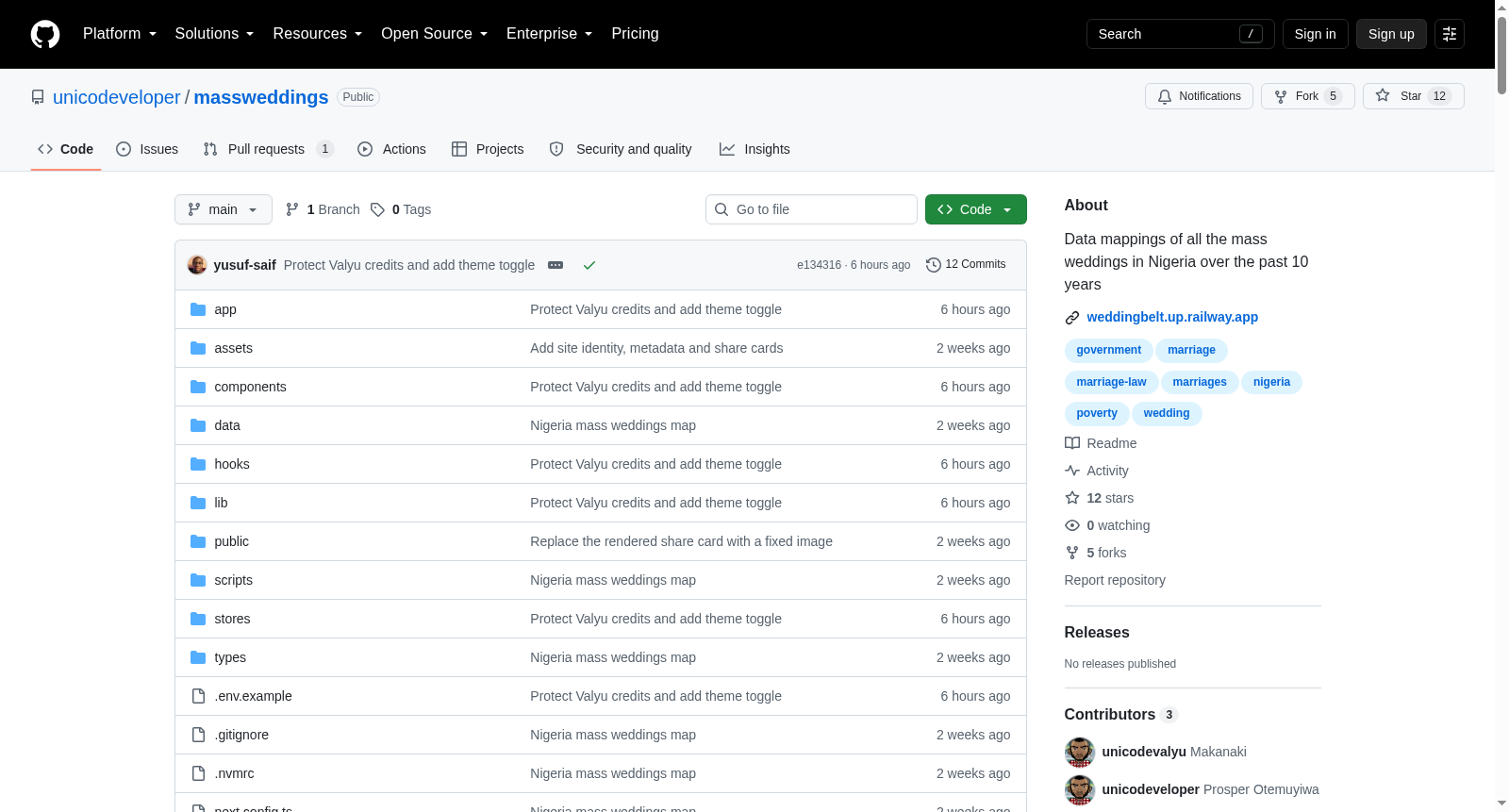Click the 1 Branch link

(323, 209)
